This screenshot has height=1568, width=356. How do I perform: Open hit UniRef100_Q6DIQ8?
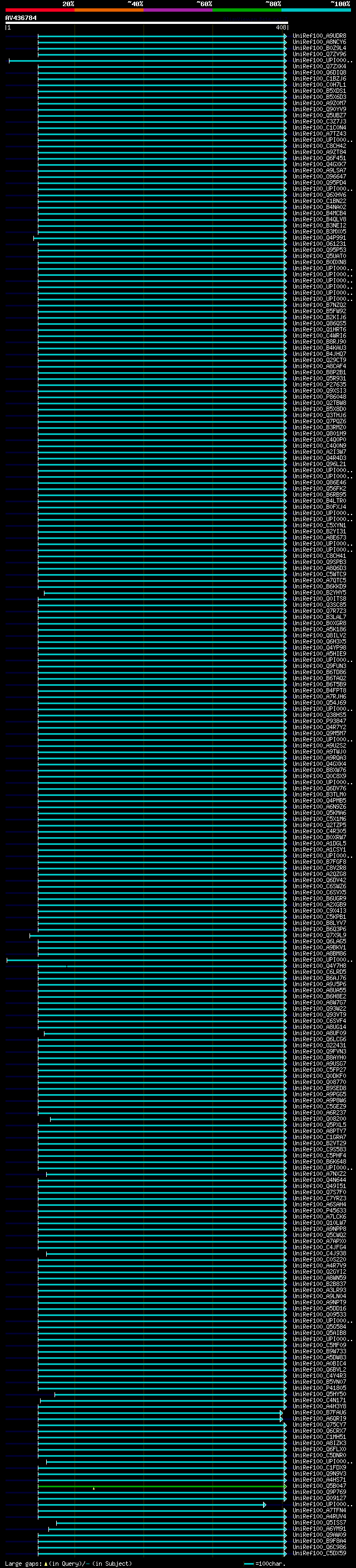pos(319,72)
